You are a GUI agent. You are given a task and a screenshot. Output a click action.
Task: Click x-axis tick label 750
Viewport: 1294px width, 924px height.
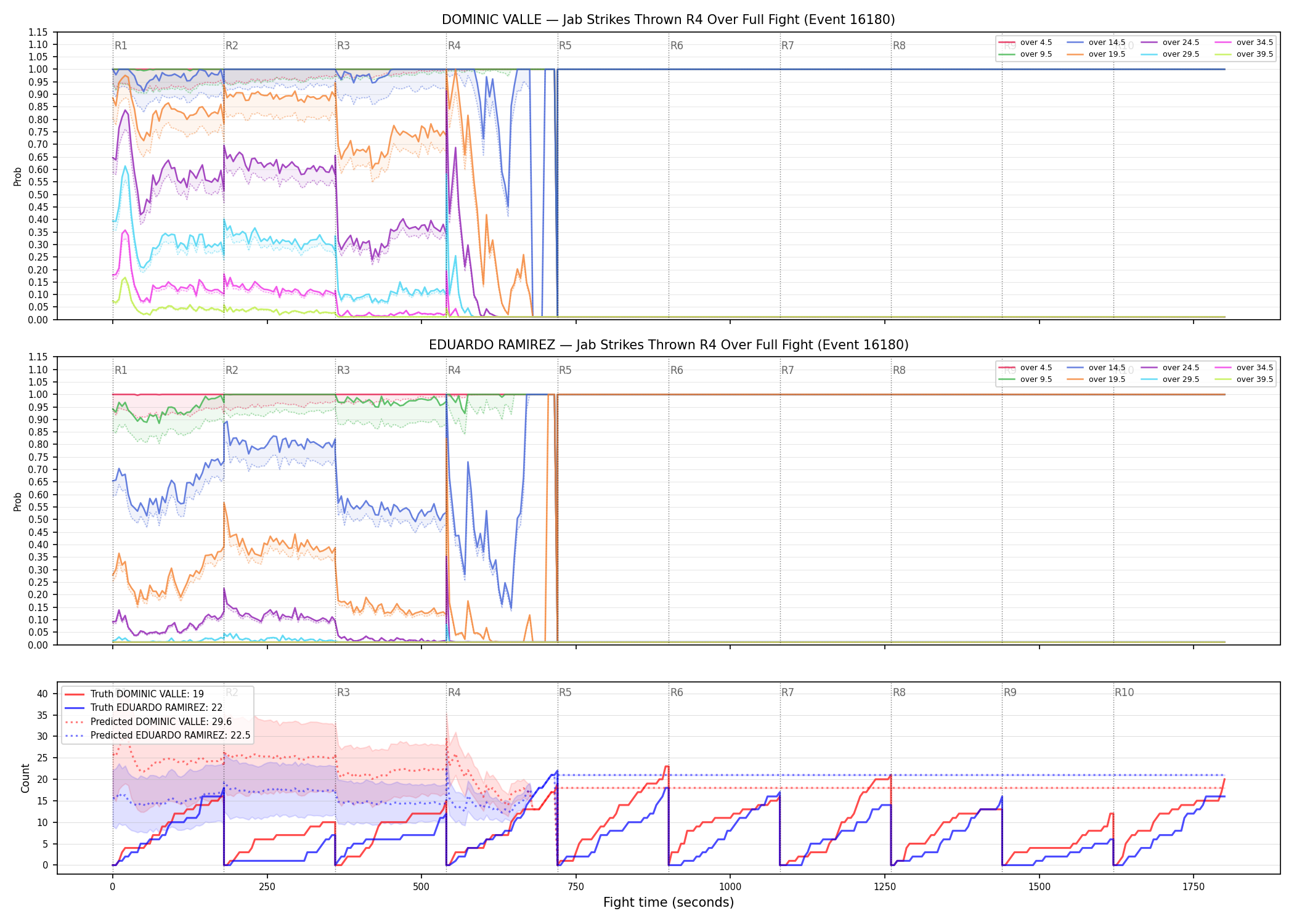click(x=576, y=887)
